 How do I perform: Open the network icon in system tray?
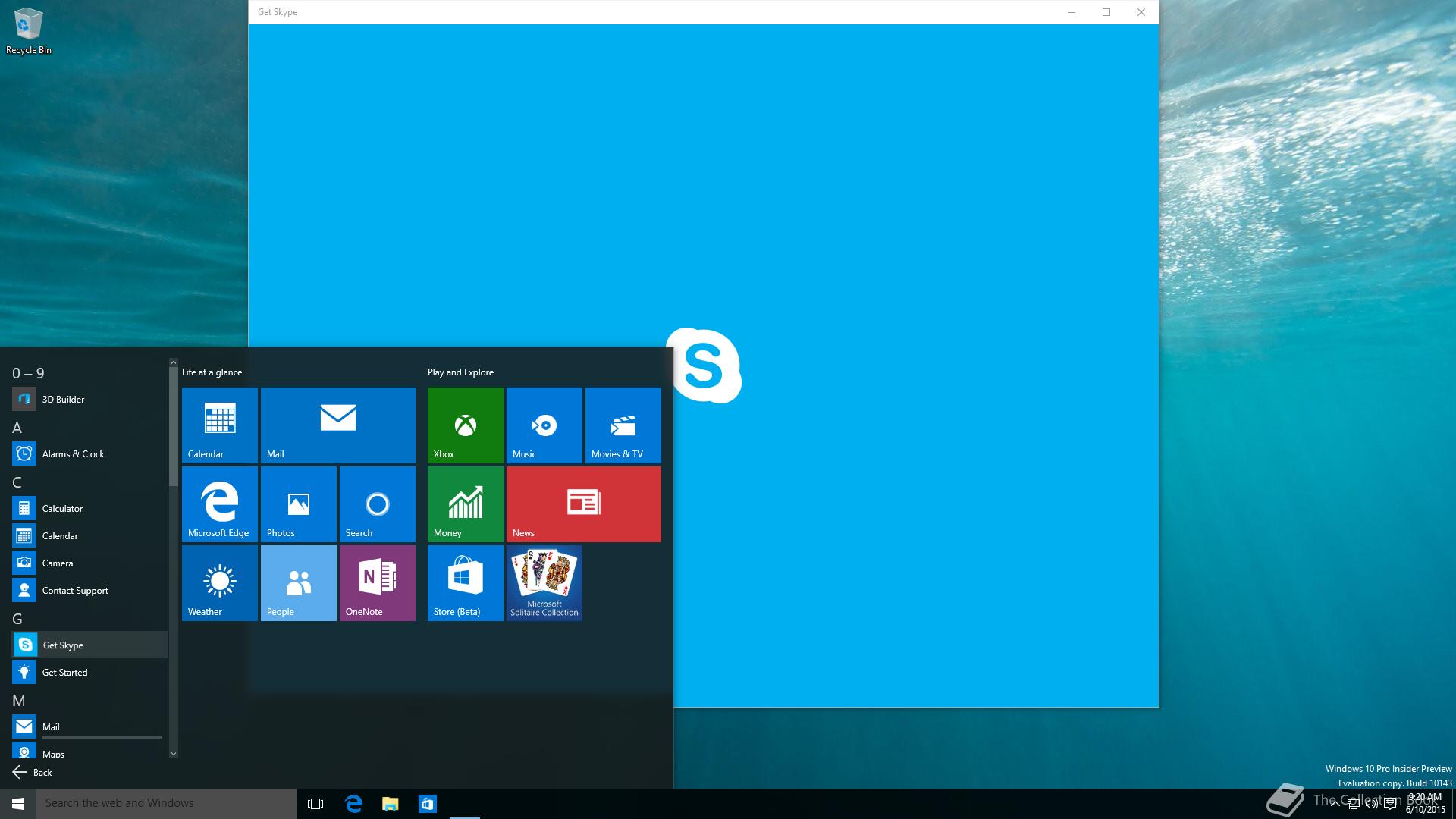1354,804
